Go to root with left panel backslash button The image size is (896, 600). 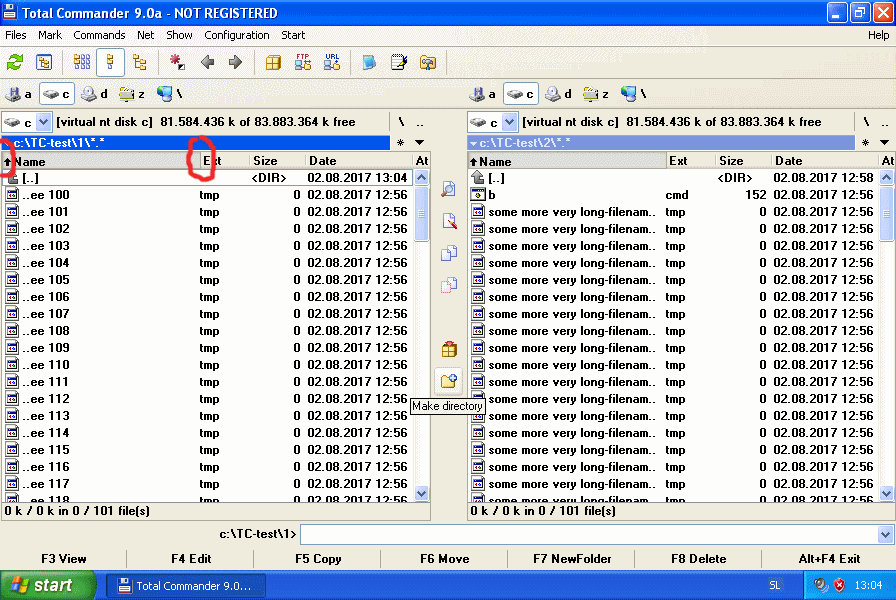pos(401,122)
